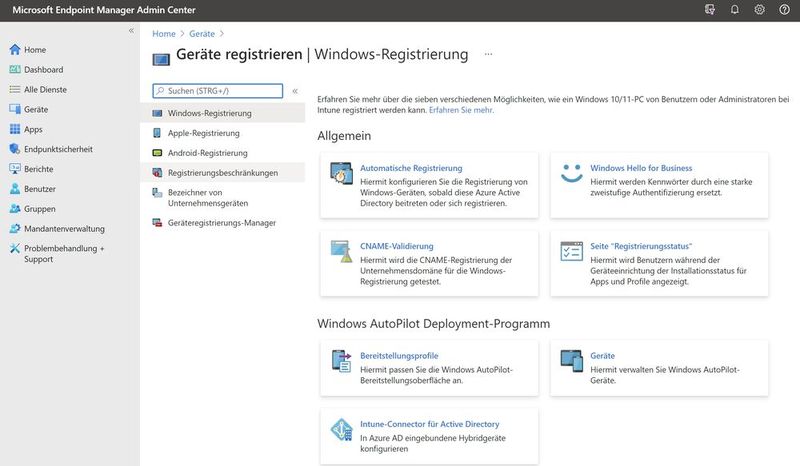This screenshot has width=800, height=466.
Task: Click the Android-Registrierung icon
Action: [157, 153]
